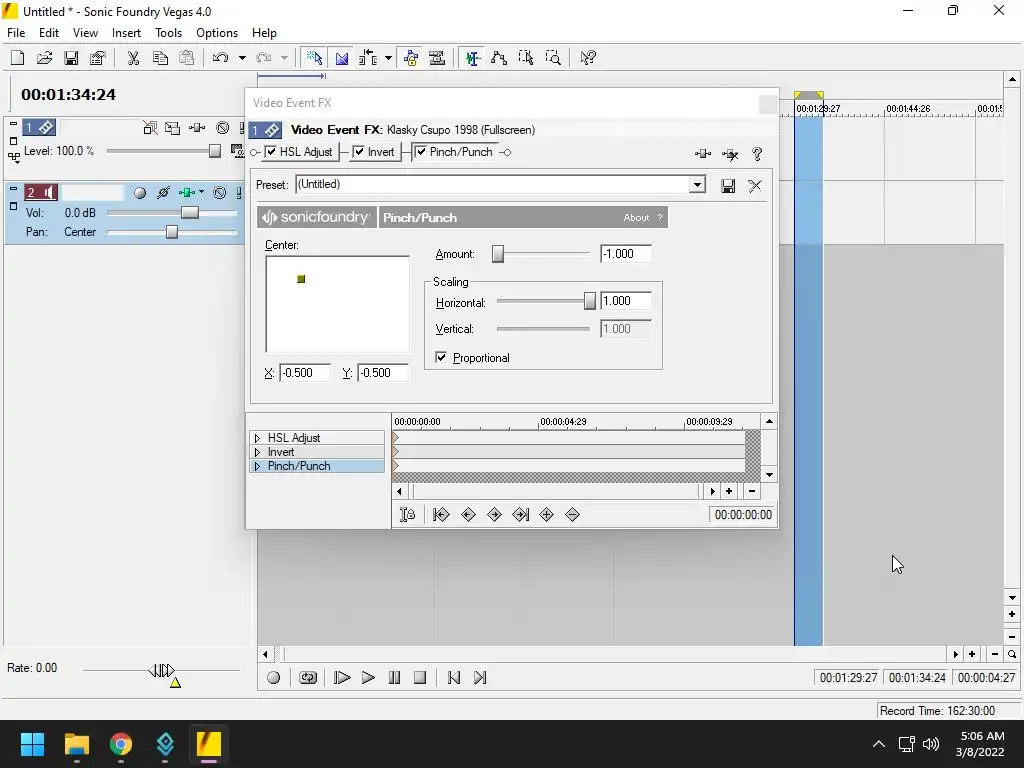Viewport: 1024px width, 768px height.
Task: Create a new project with toolbar icon
Action: pos(18,58)
